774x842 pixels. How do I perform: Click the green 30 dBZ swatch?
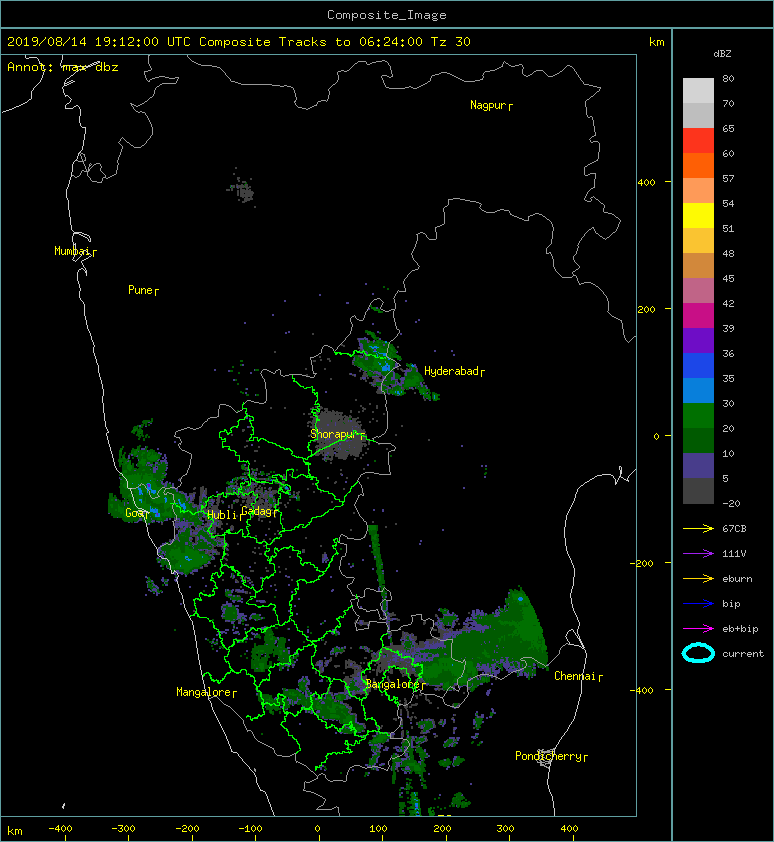click(x=698, y=415)
